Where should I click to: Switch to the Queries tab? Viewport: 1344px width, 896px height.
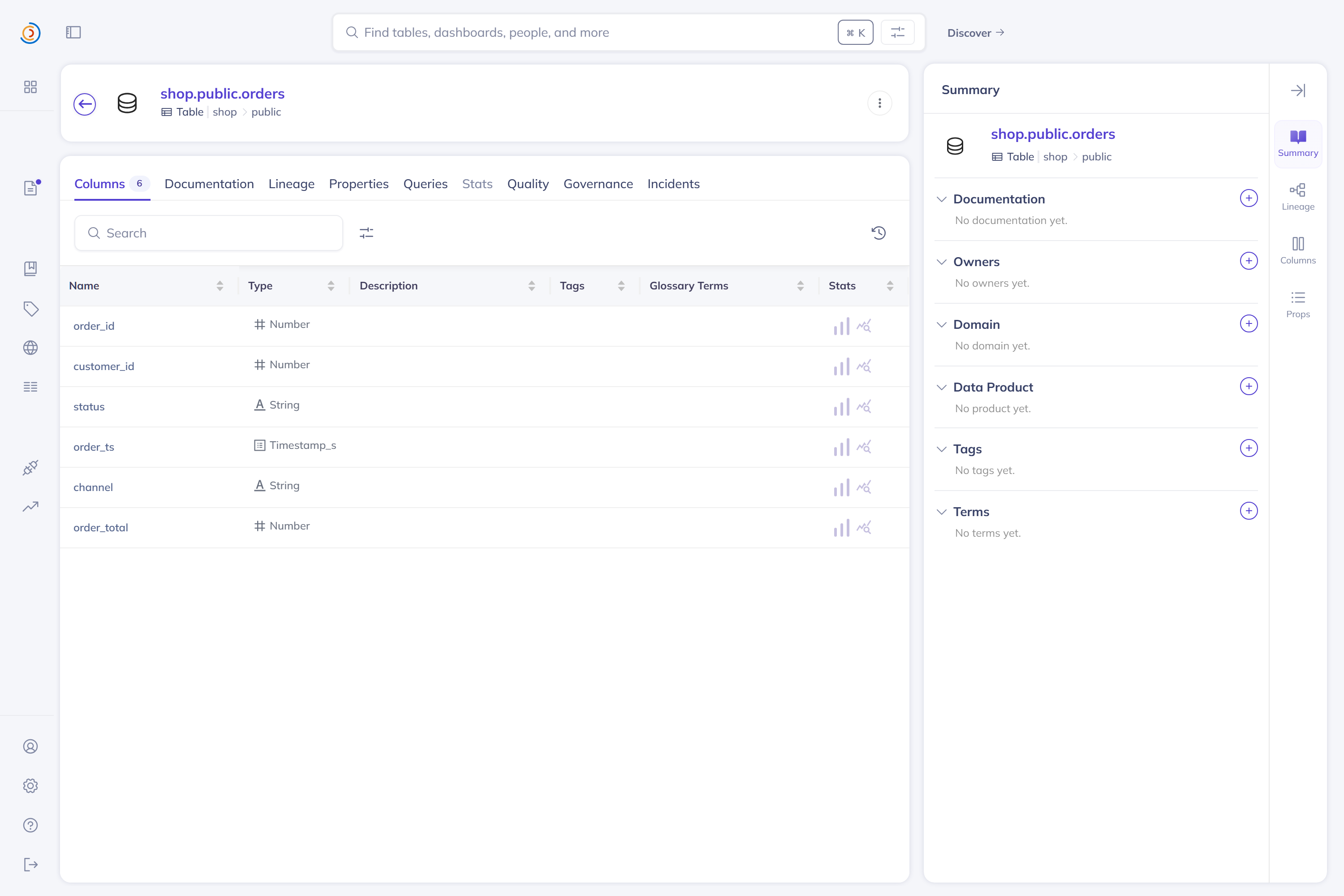pyautogui.click(x=425, y=184)
